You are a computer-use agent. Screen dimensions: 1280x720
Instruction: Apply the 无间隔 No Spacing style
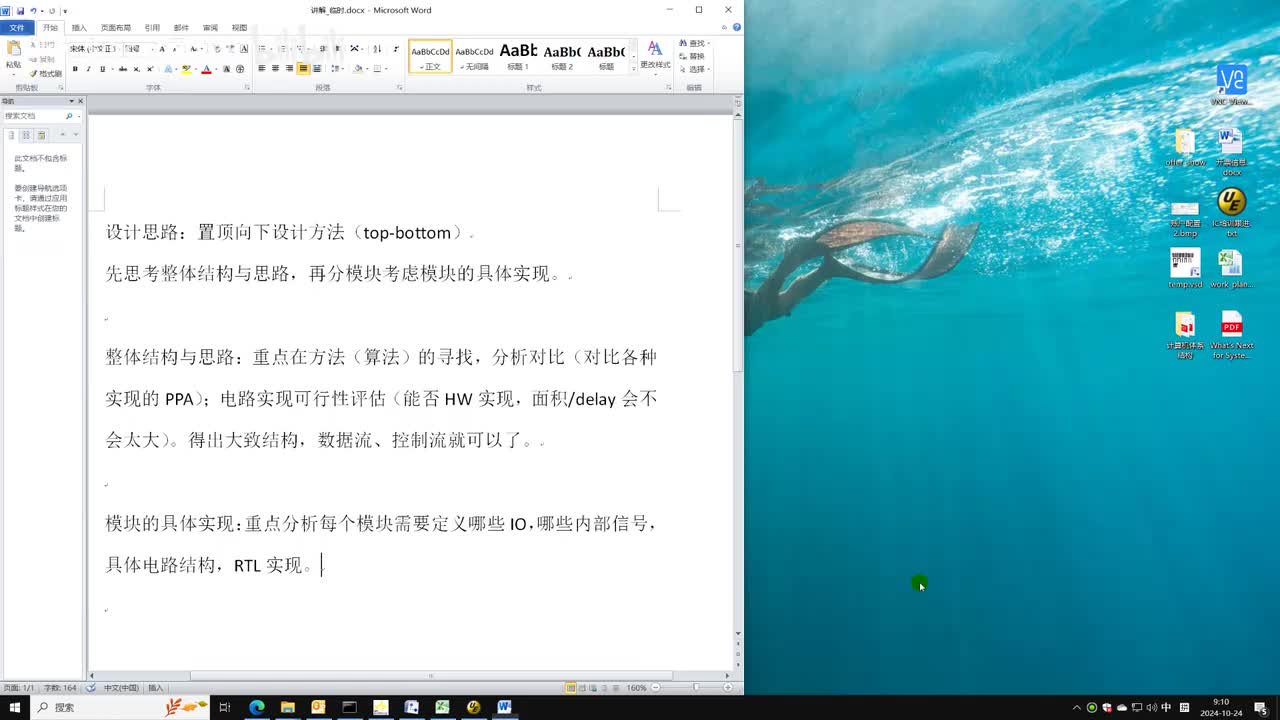tap(474, 56)
